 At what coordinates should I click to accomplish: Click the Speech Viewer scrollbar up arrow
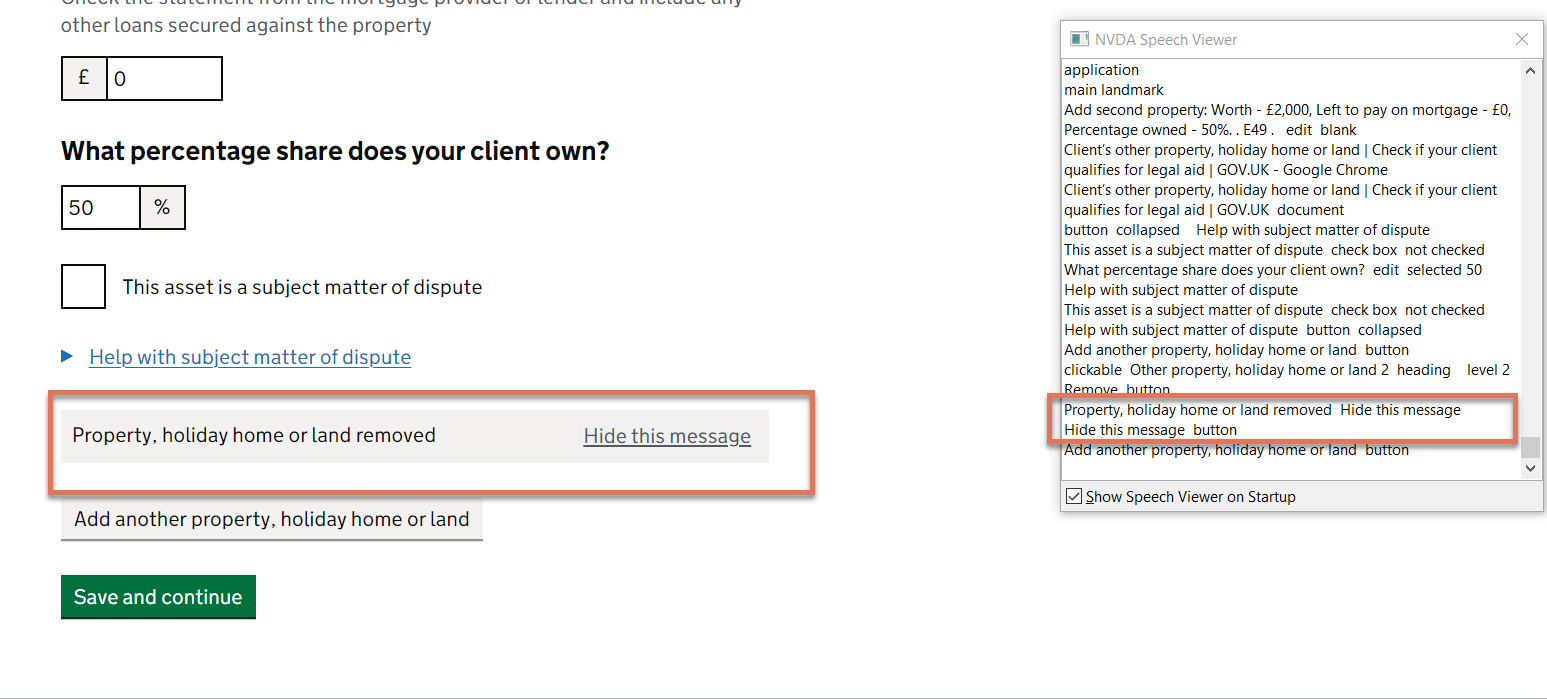(1530, 70)
